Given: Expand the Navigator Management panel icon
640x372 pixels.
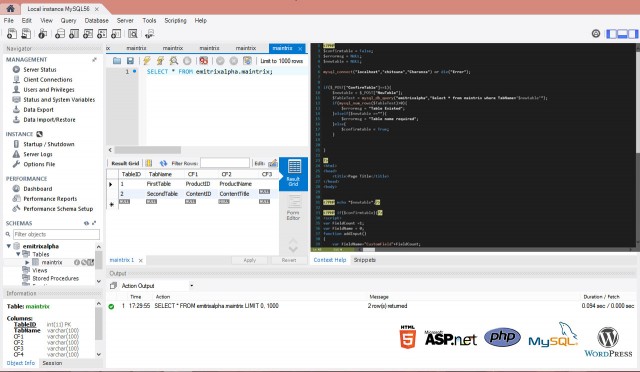Looking at the screenshot, I should [x=94, y=60].
